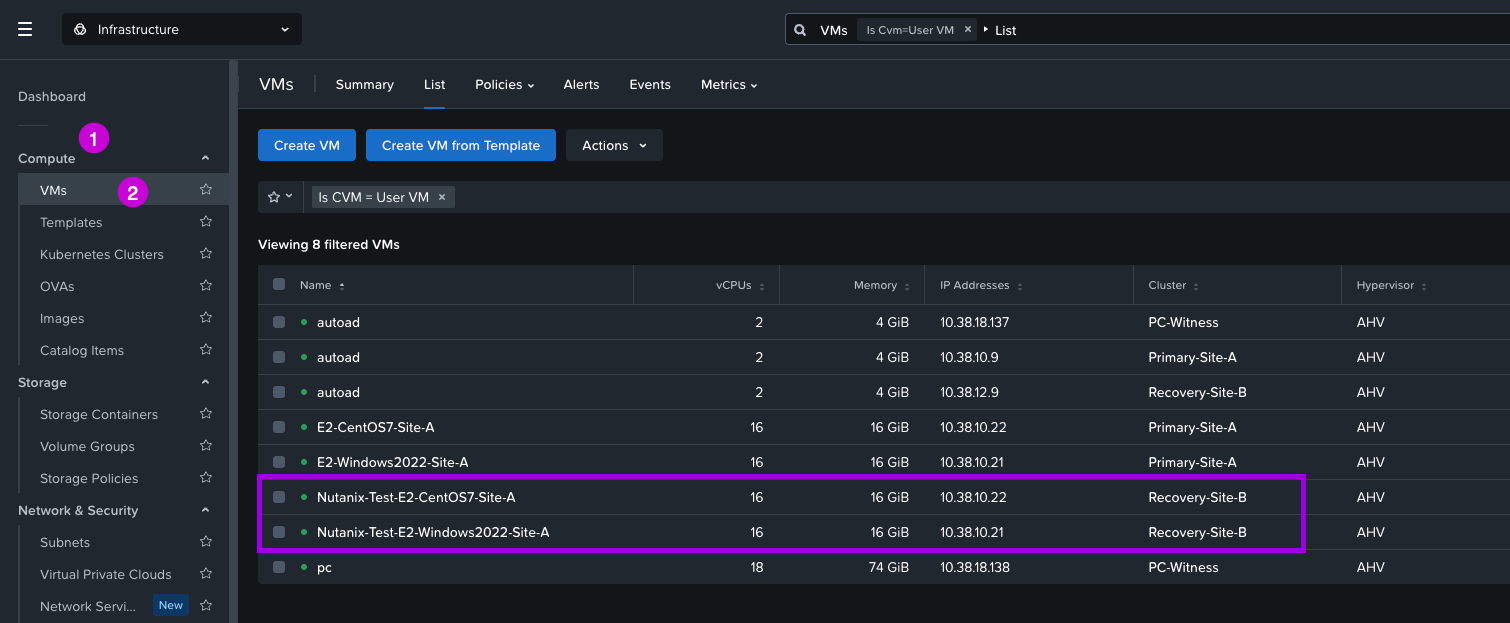The height and width of the screenshot is (623, 1510).
Task: Check the autoad PC-Witness row
Action: coord(279,322)
